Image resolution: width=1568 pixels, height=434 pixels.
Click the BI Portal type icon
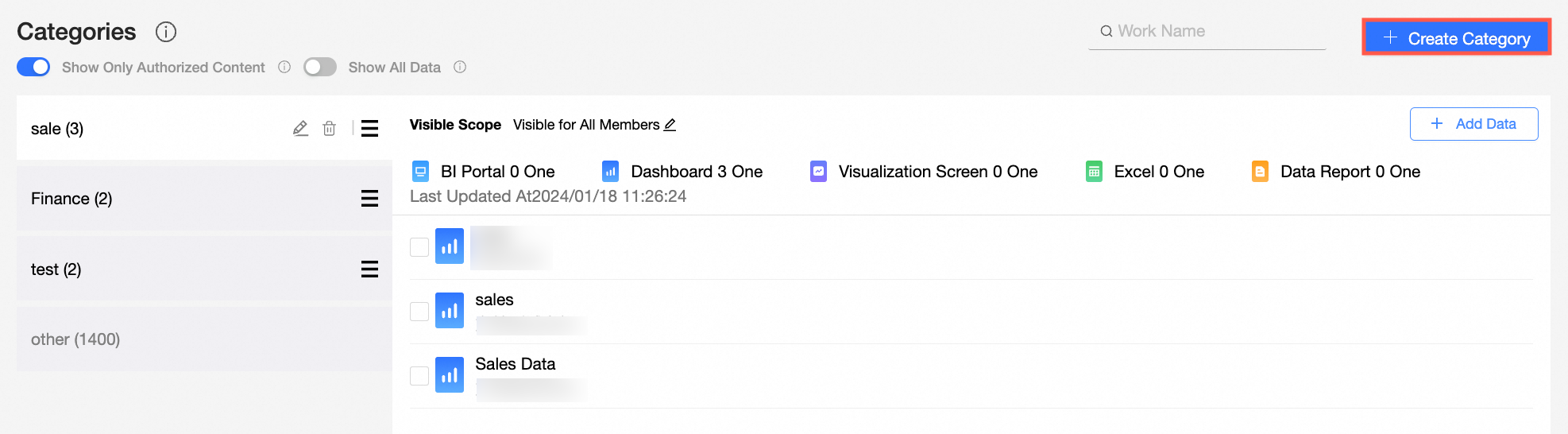pos(421,171)
